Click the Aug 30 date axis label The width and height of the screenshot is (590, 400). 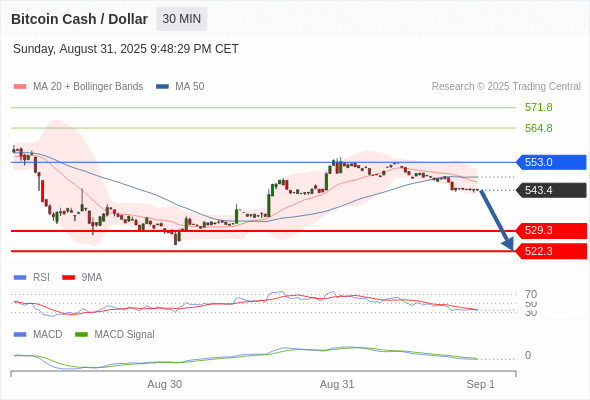pyautogui.click(x=164, y=384)
